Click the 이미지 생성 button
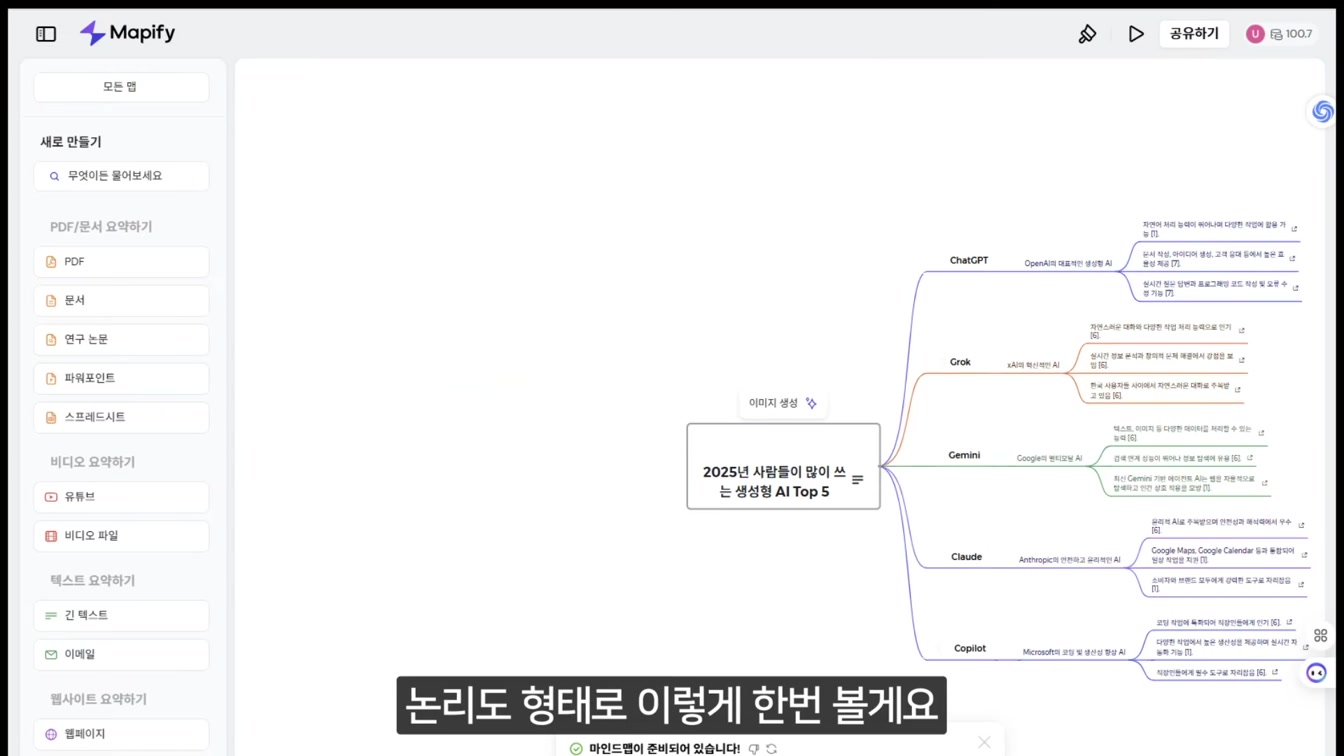This screenshot has height=756, width=1344. point(783,403)
